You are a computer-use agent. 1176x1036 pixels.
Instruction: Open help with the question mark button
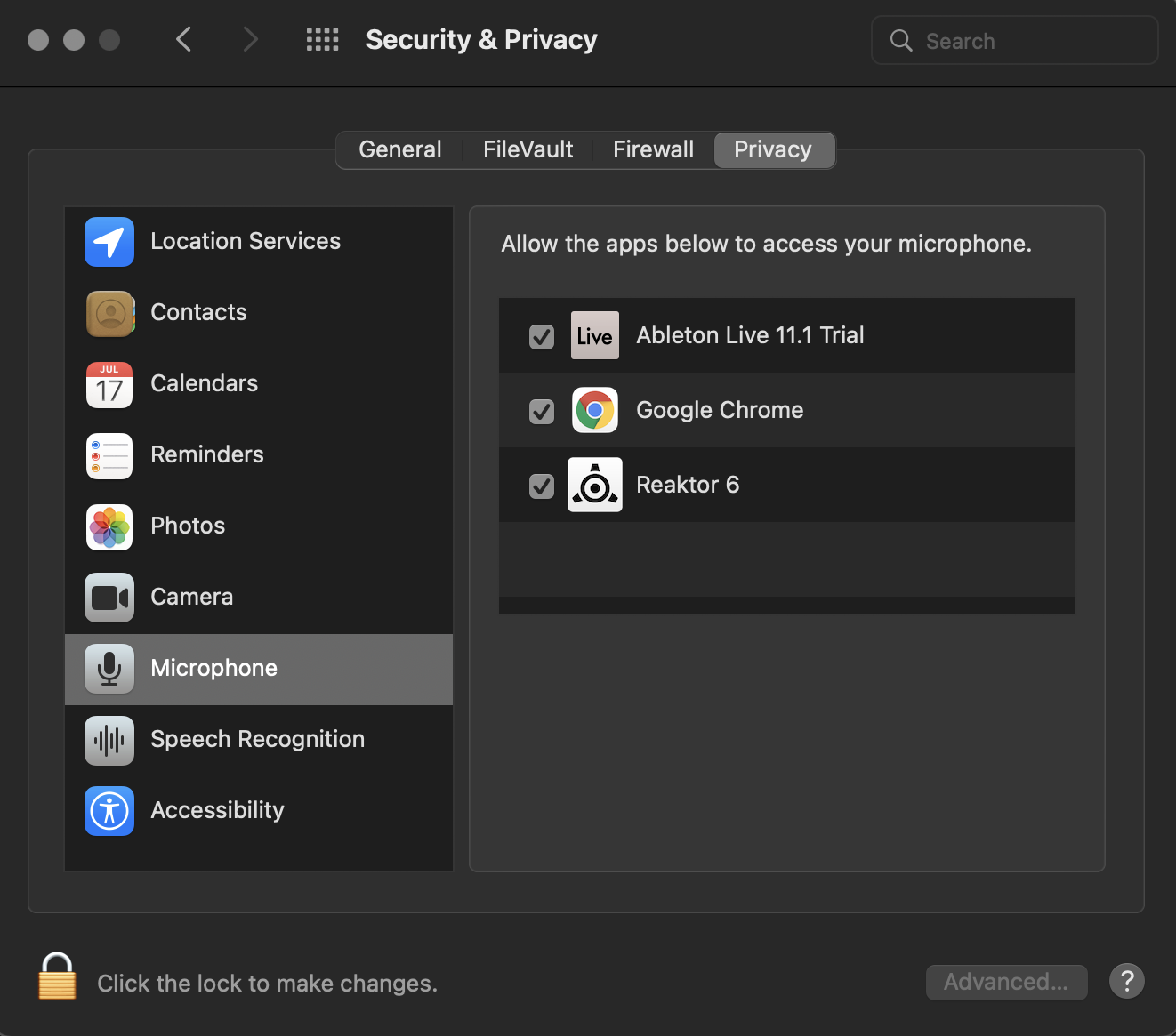coord(1126,982)
